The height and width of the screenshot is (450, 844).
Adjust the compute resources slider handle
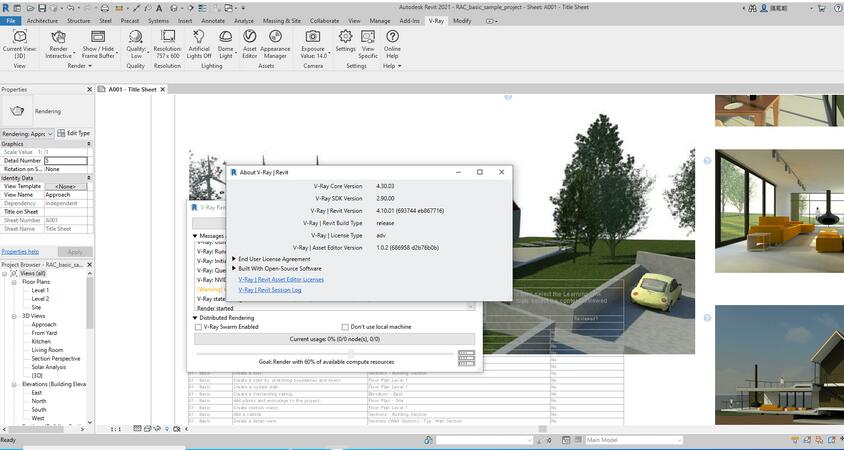click(351, 353)
